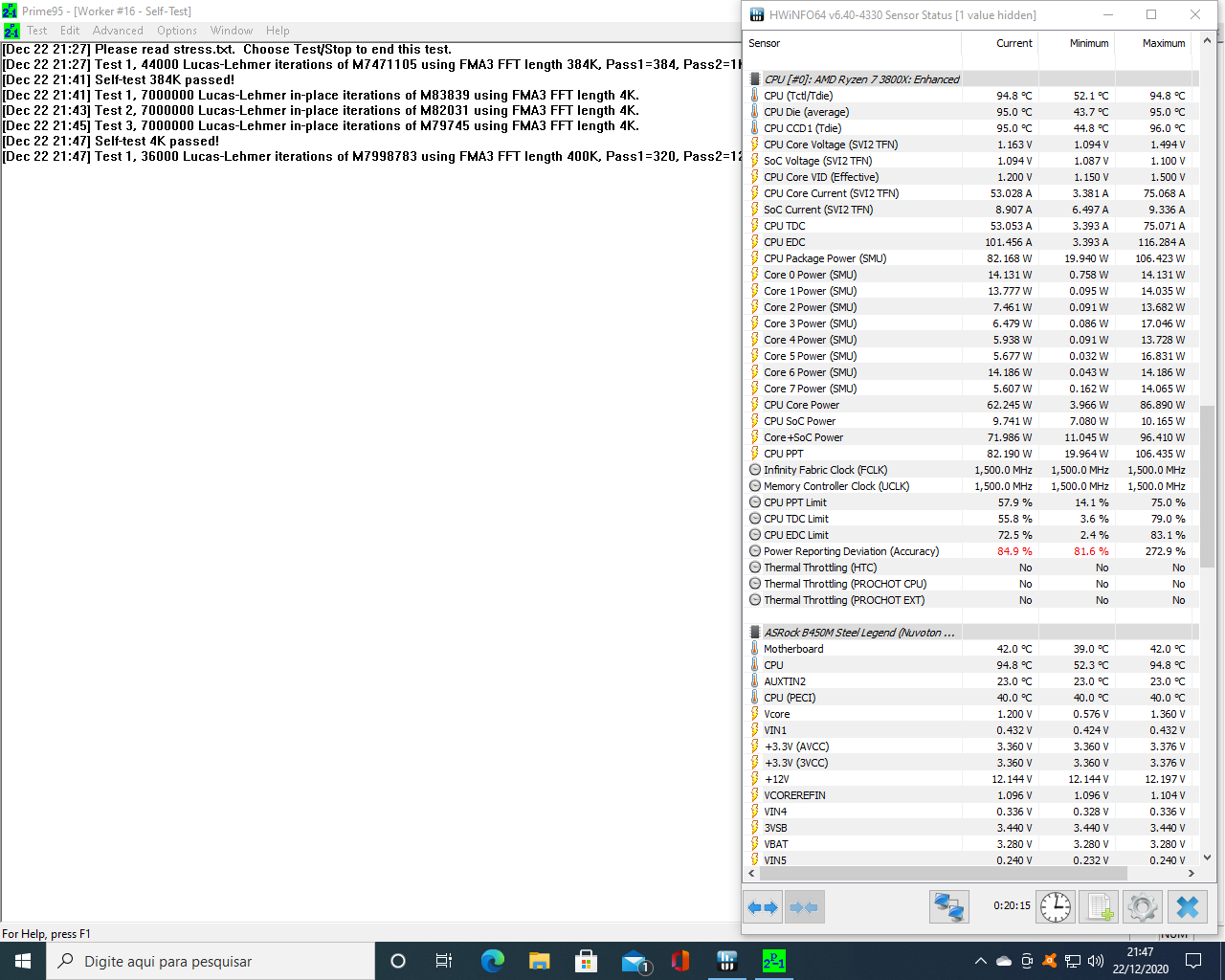Open Cortana circle on the taskbar
1225x980 pixels.
[398, 961]
